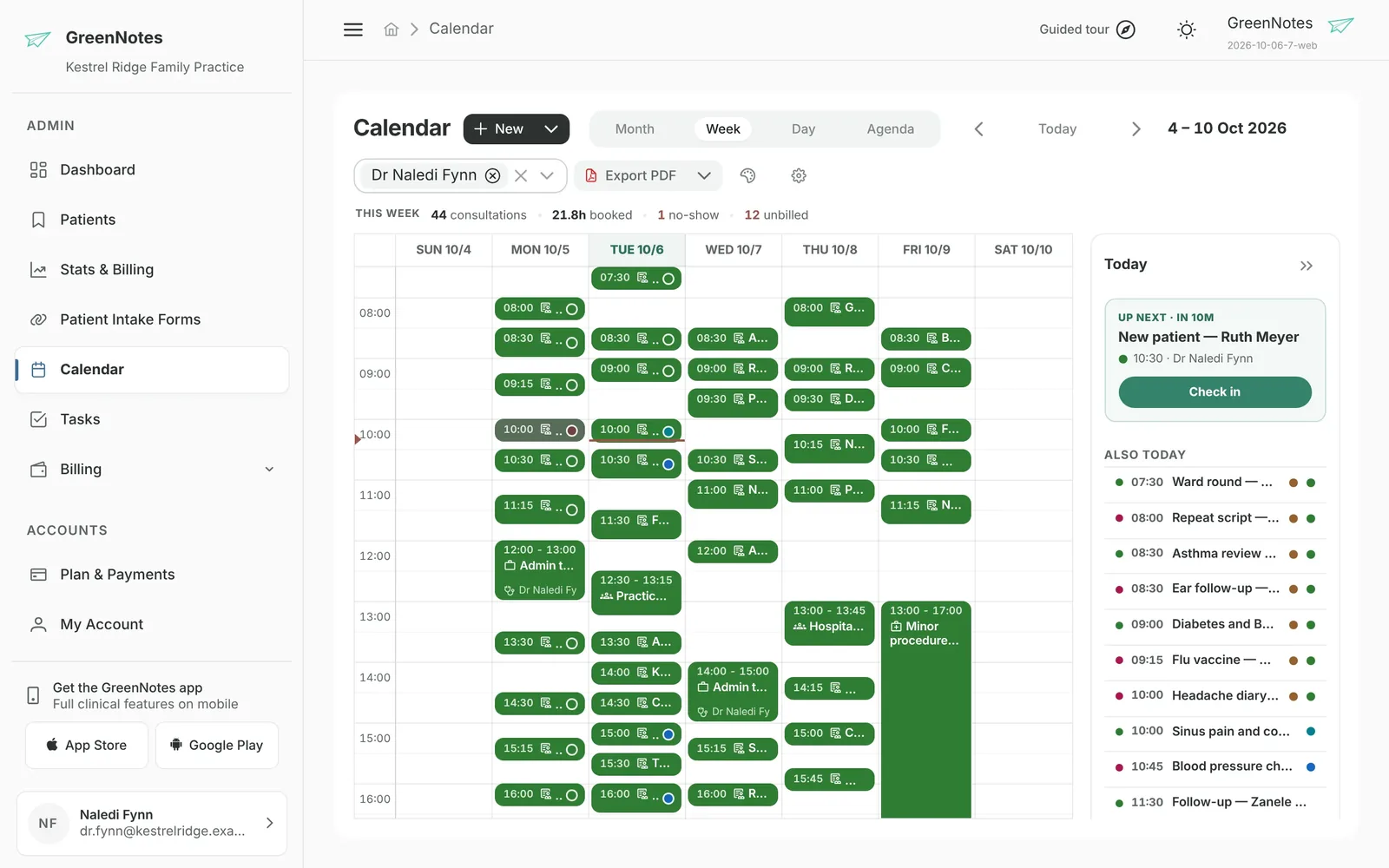Expand Naledi Fynn user profile menu
1389x868 pixels.
(152, 823)
